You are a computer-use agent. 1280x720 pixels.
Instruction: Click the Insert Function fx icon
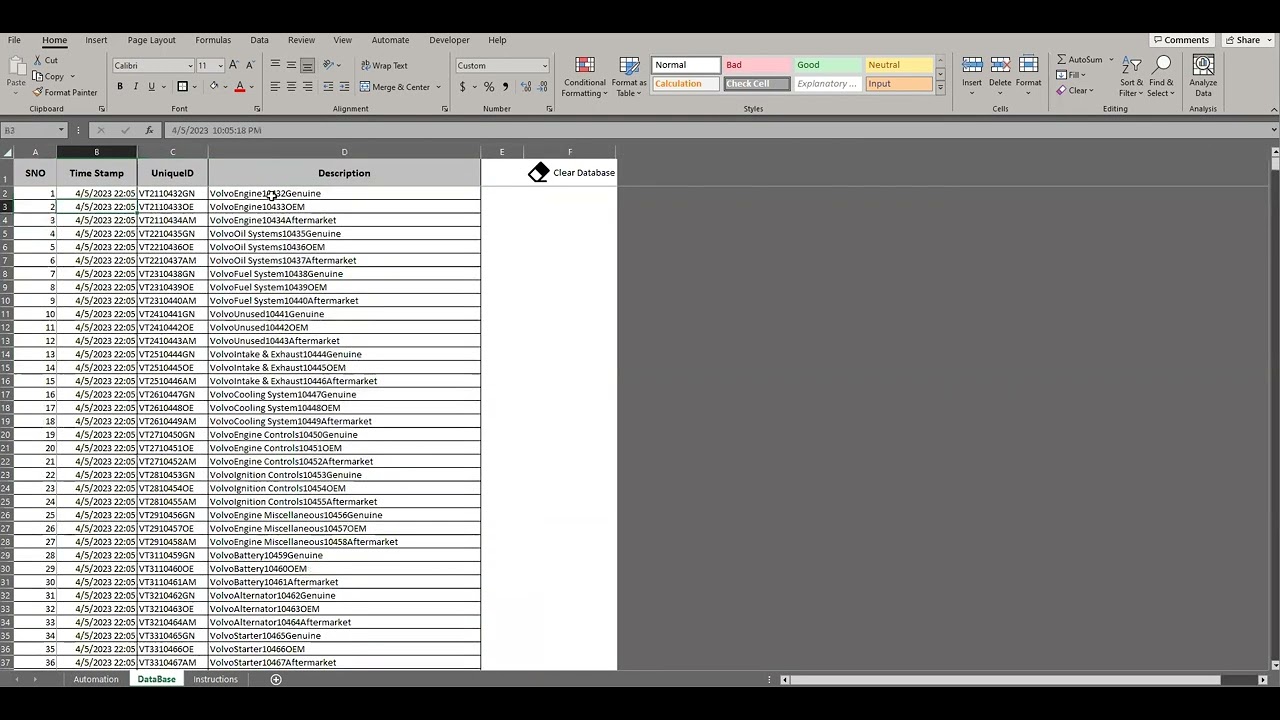point(149,130)
